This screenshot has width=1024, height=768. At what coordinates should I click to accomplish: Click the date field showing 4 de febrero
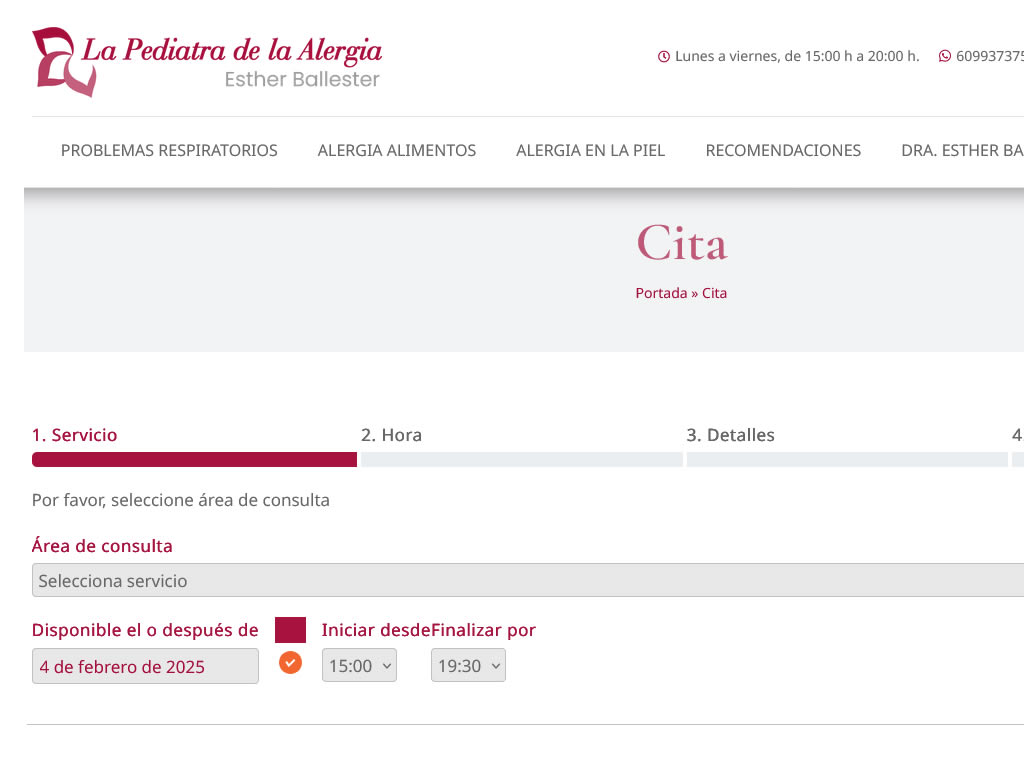(x=145, y=666)
